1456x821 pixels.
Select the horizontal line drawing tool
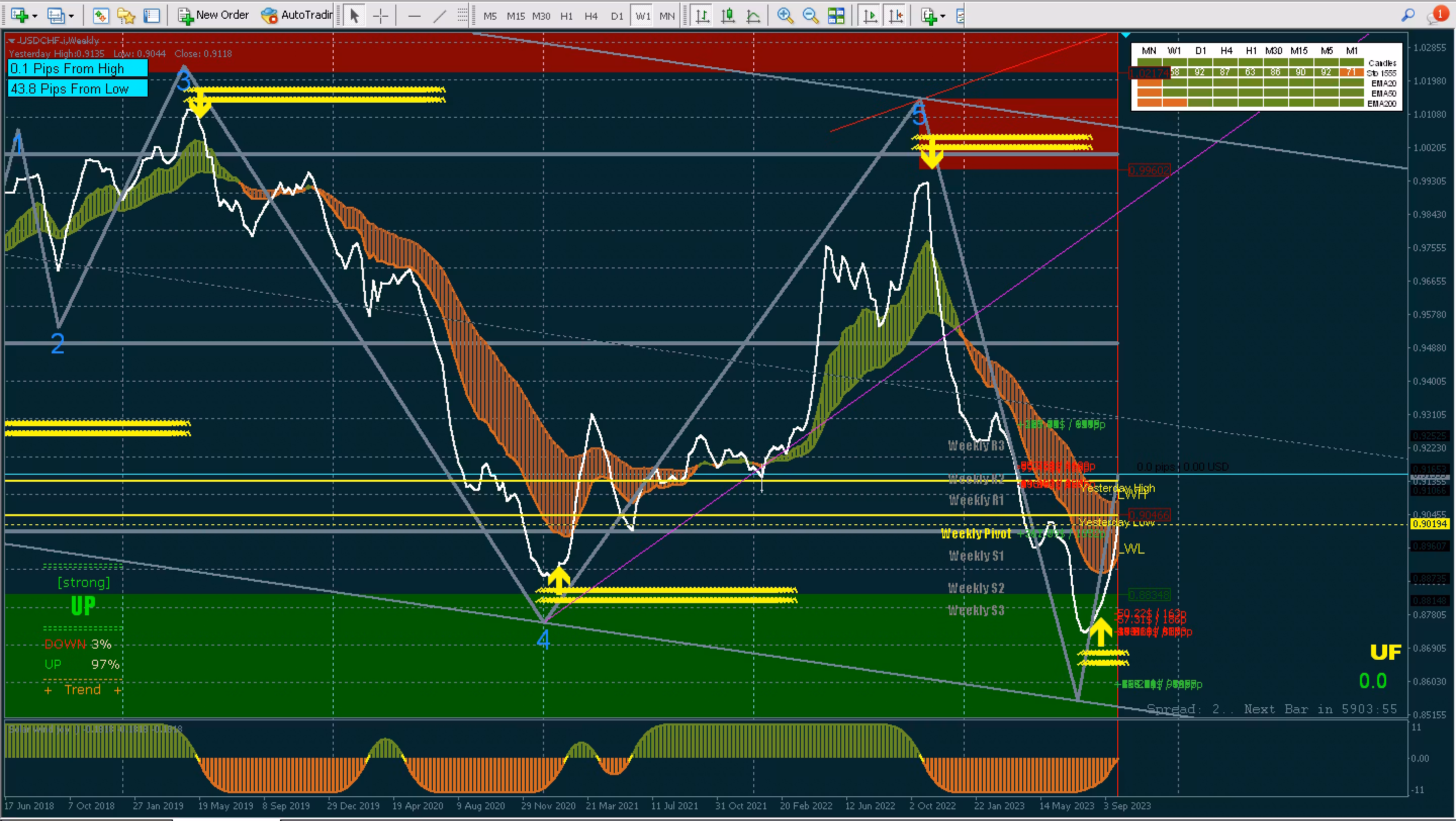[x=414, y=15]
